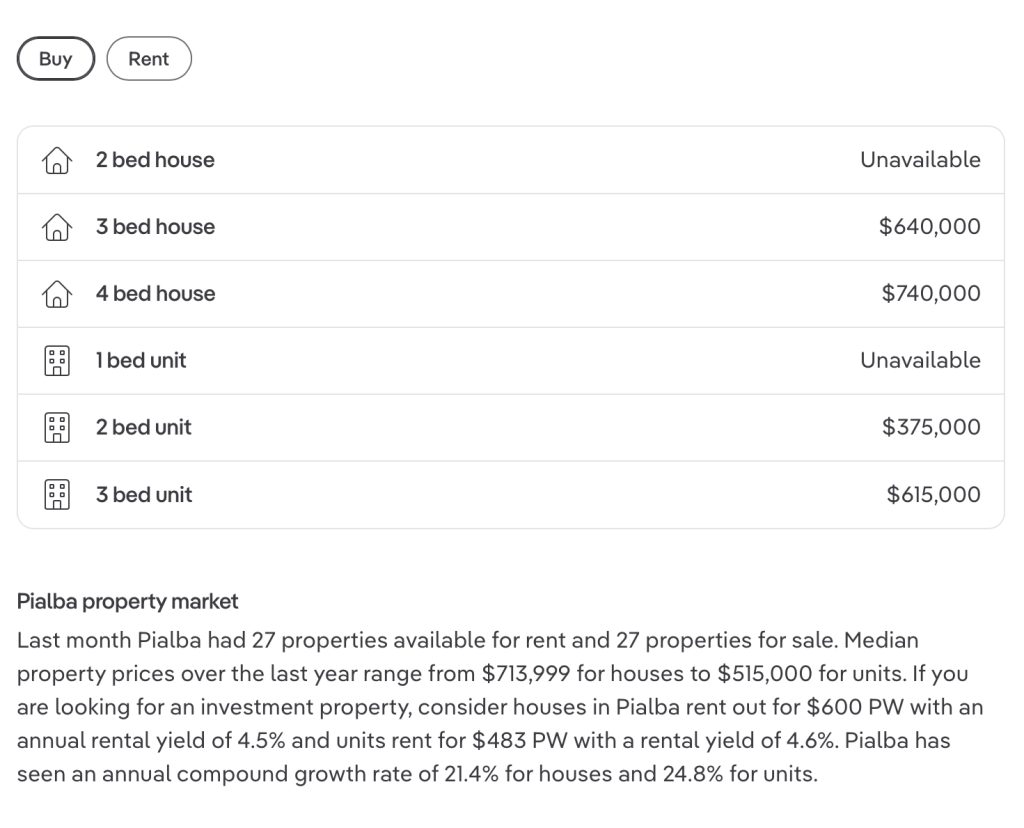The height and width of the screenshot is (828, 1024).
Task: Select the 3 bed house row label
Action: click(x=155, y=227)
